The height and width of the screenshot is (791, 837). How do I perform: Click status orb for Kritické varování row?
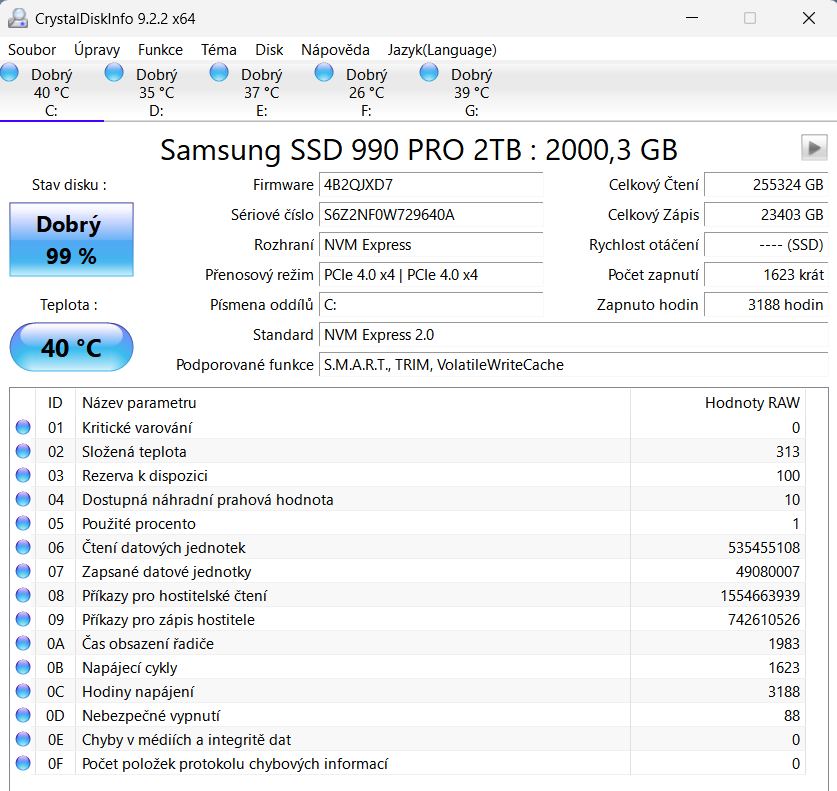[23, 427]
